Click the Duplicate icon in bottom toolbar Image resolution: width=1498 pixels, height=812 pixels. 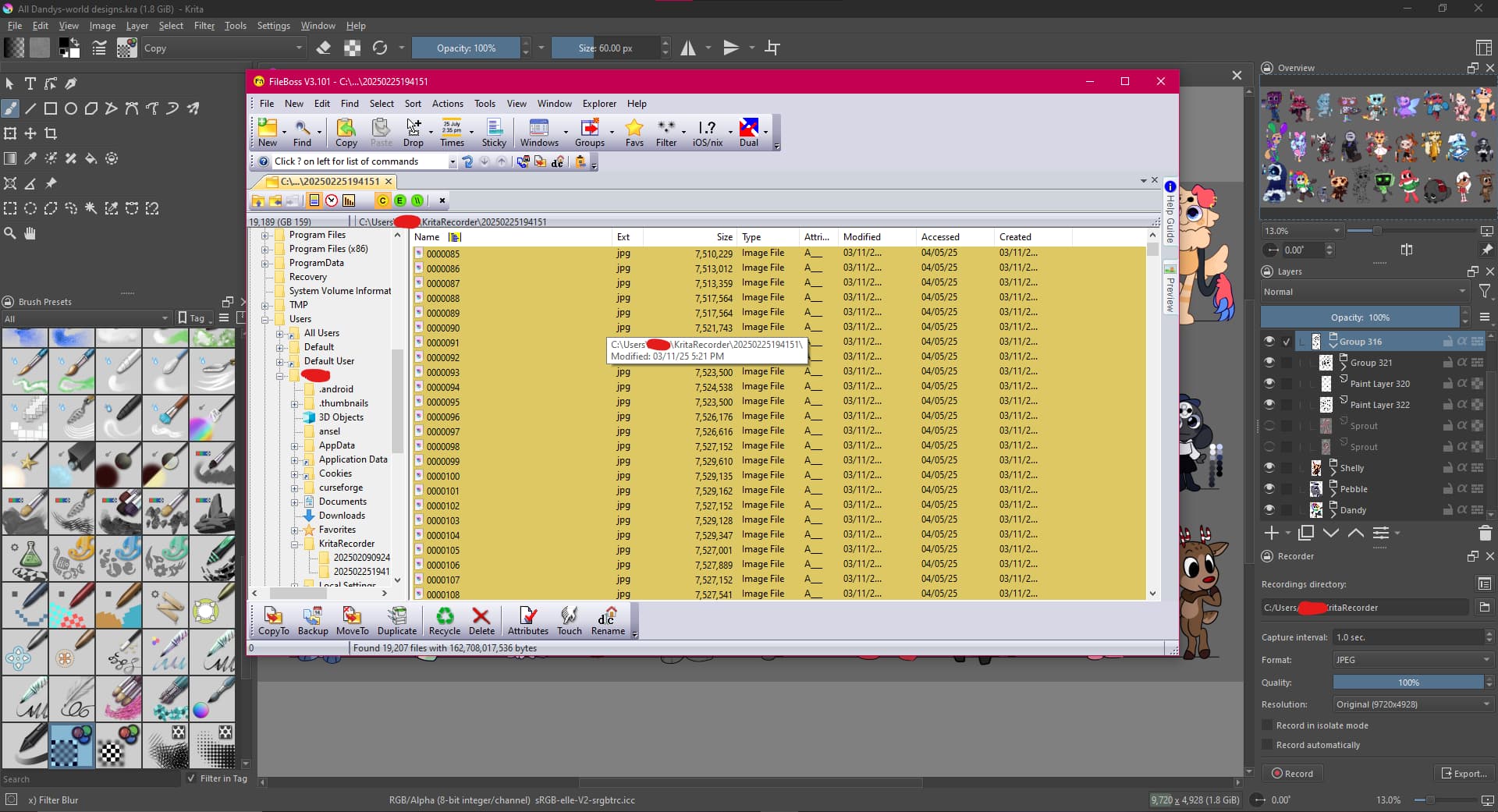tap(397, 620)
